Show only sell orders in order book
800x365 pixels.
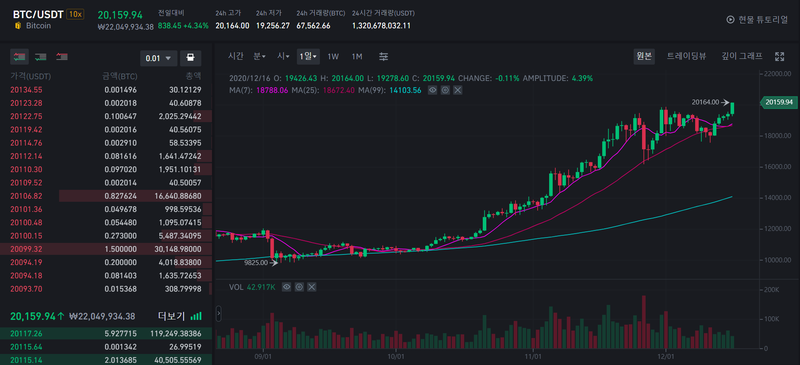[x=62, y=57]
